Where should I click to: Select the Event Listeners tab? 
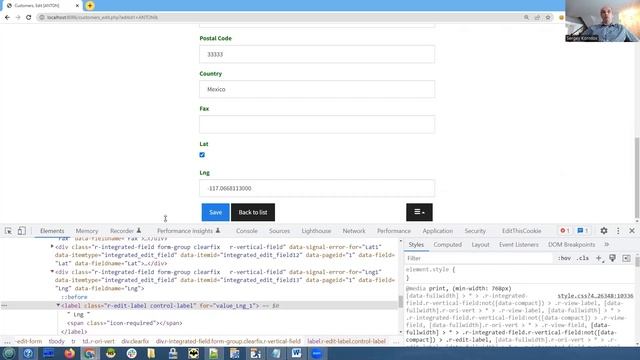tap(519, 244)
